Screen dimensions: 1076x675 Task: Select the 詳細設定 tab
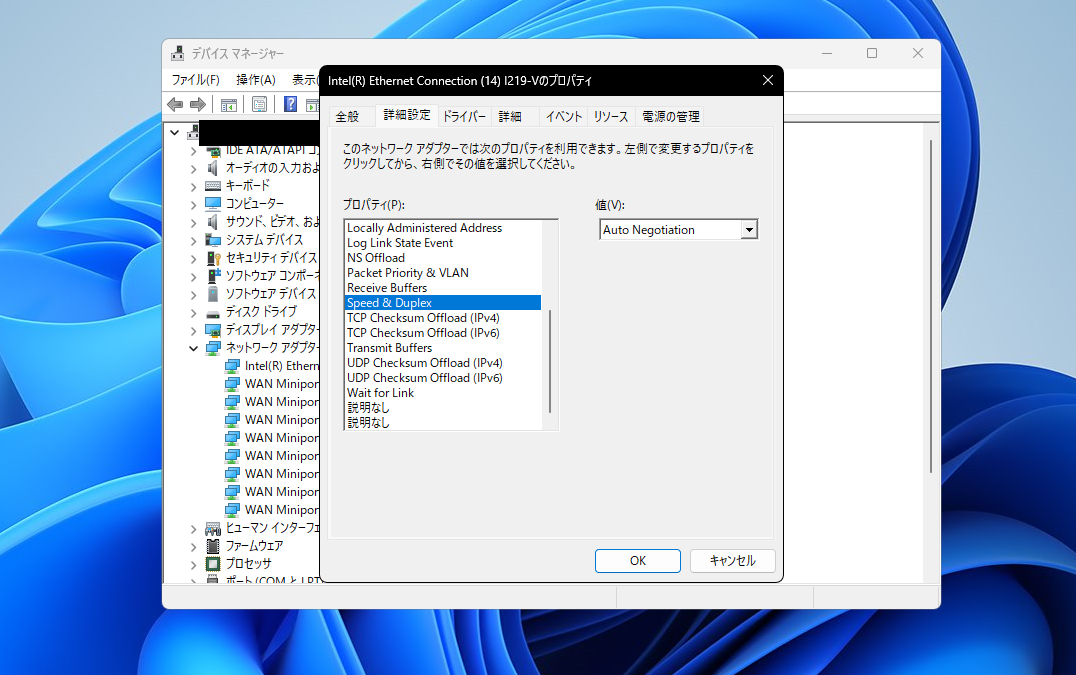(x=407, y=115)
